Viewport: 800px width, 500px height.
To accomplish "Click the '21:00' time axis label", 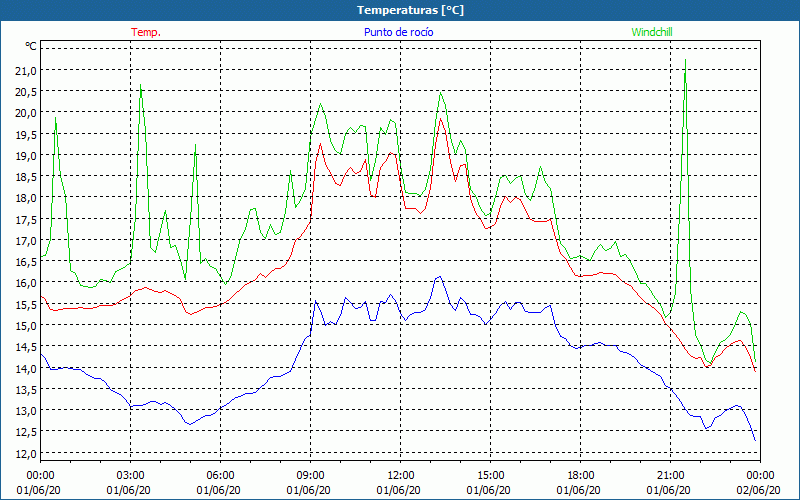I will point(670,476).
